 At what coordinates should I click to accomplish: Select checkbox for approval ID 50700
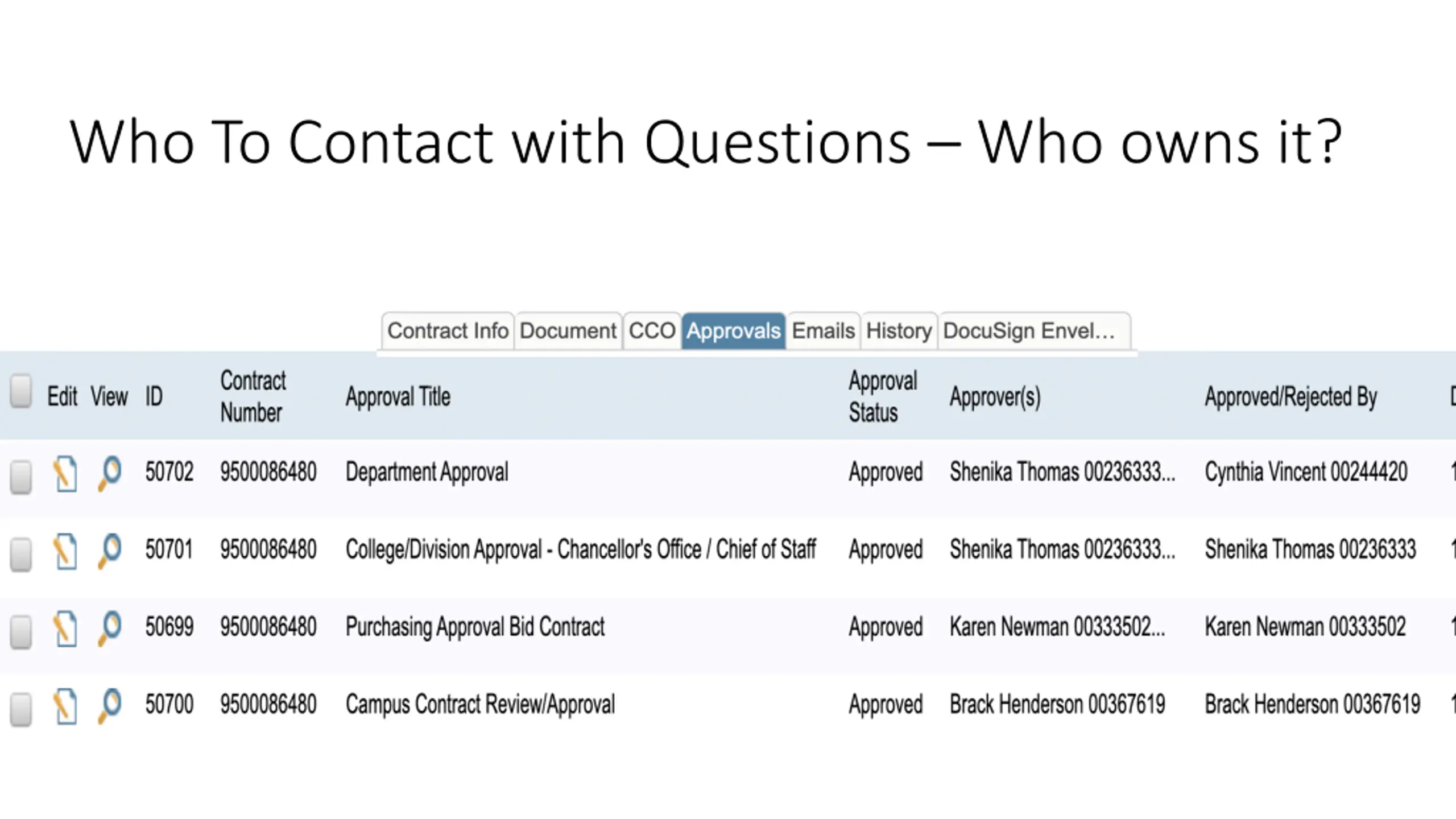click(21, 709)
